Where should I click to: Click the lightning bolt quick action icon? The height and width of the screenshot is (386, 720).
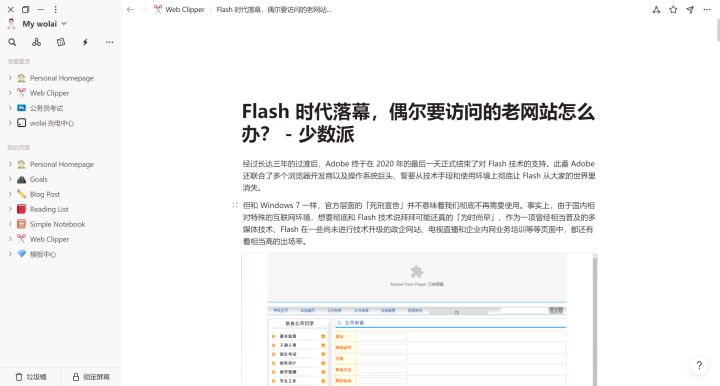click(x=85, y=42)
